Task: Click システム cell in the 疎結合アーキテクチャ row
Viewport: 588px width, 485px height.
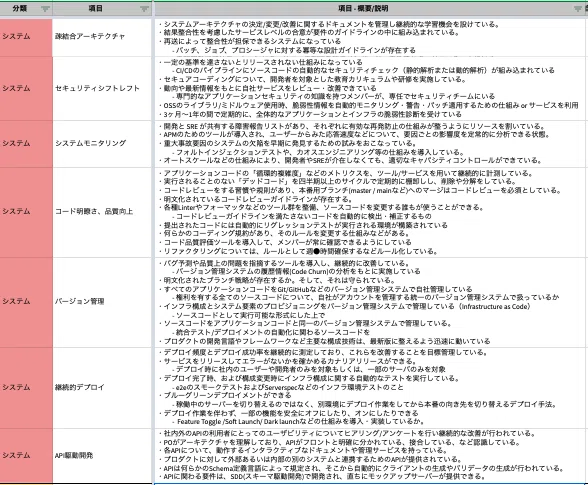Action: [x=26, y=37]
